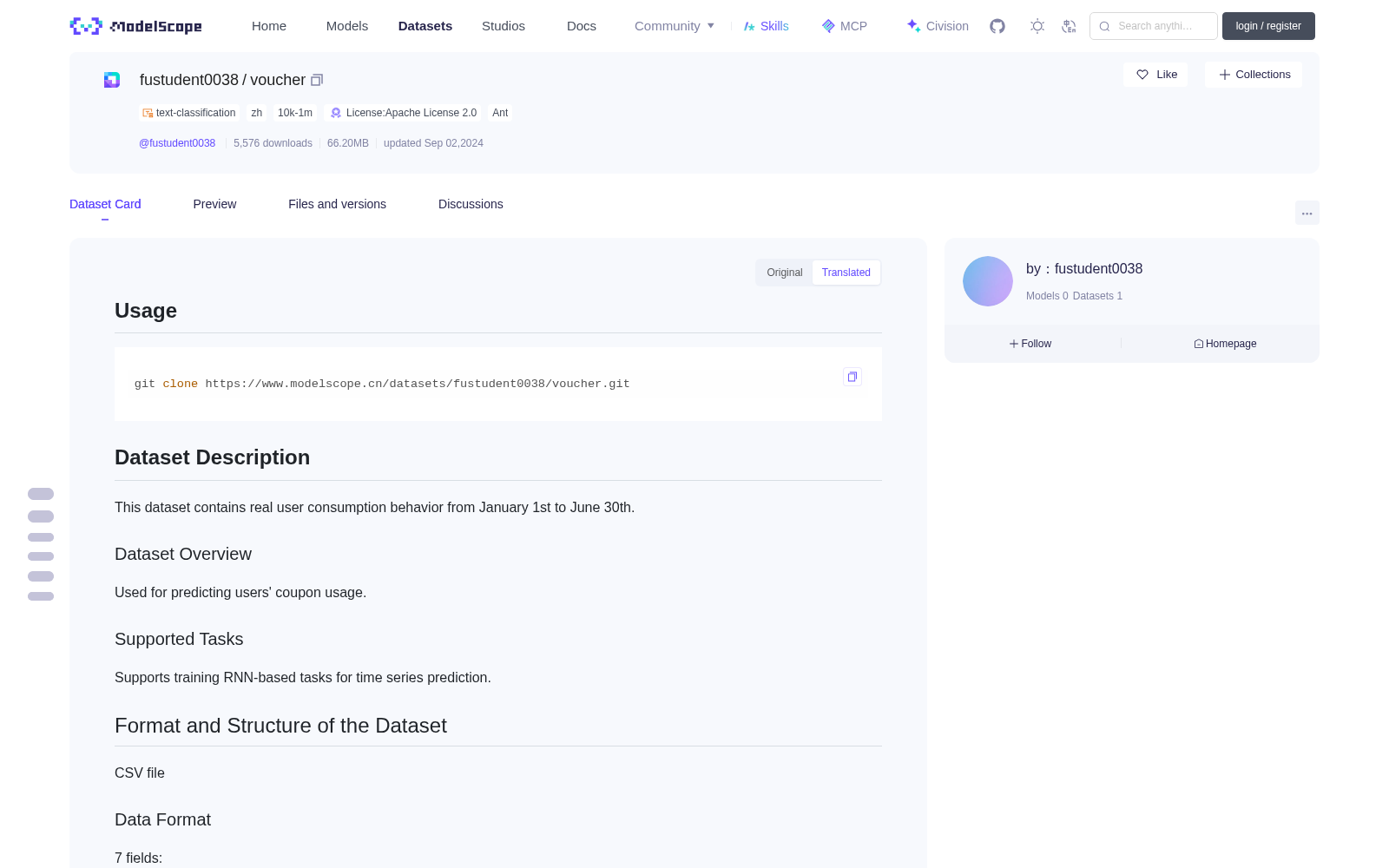The image size is (1389, 868).
Task: Open @fustudent0038 profile link
Action: click(x=177, y=143)
